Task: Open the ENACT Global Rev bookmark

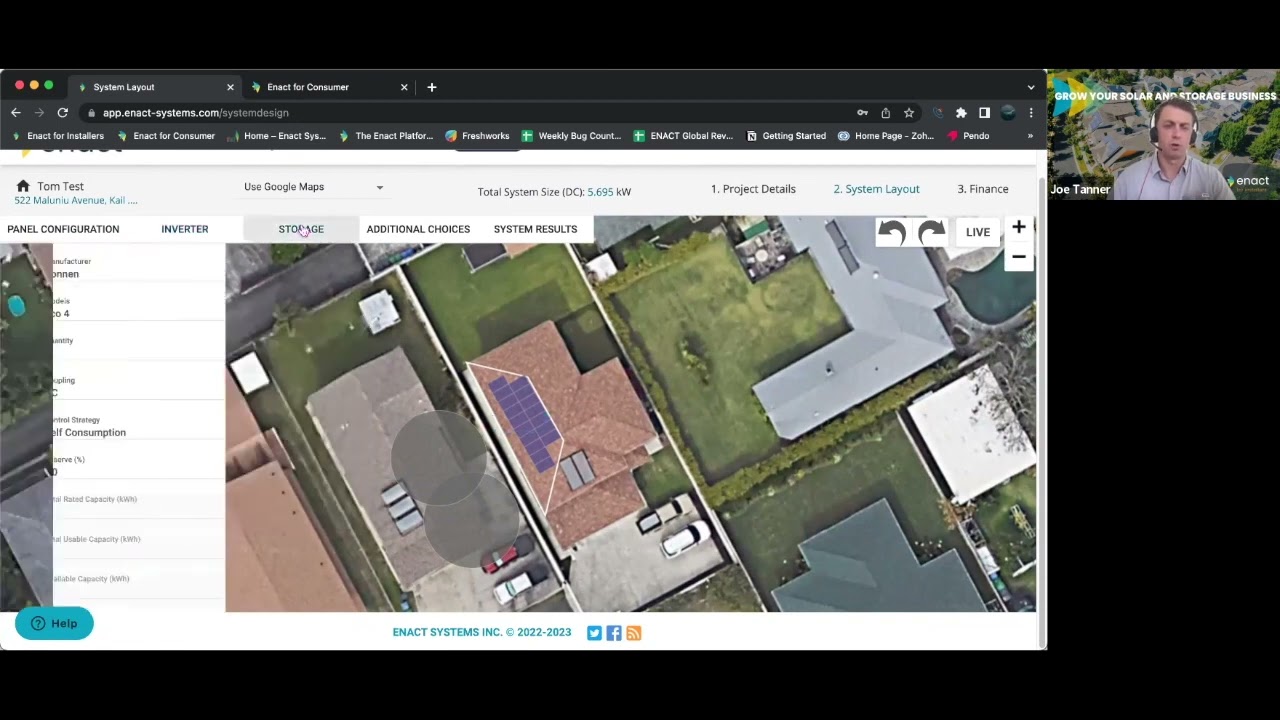Action: (x=684, y=136)
